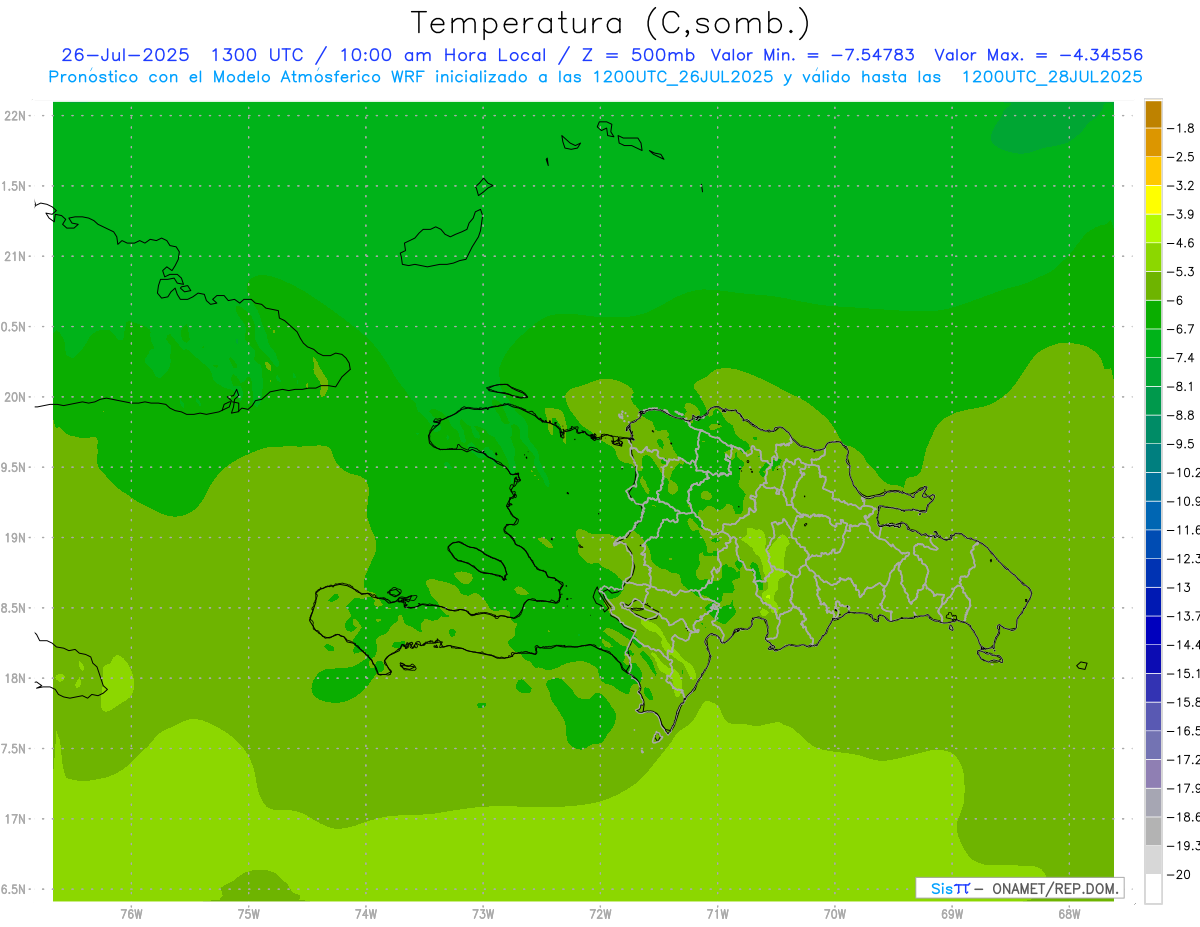Click the "-9.5" colorbar value

[x=1180, y=443]
